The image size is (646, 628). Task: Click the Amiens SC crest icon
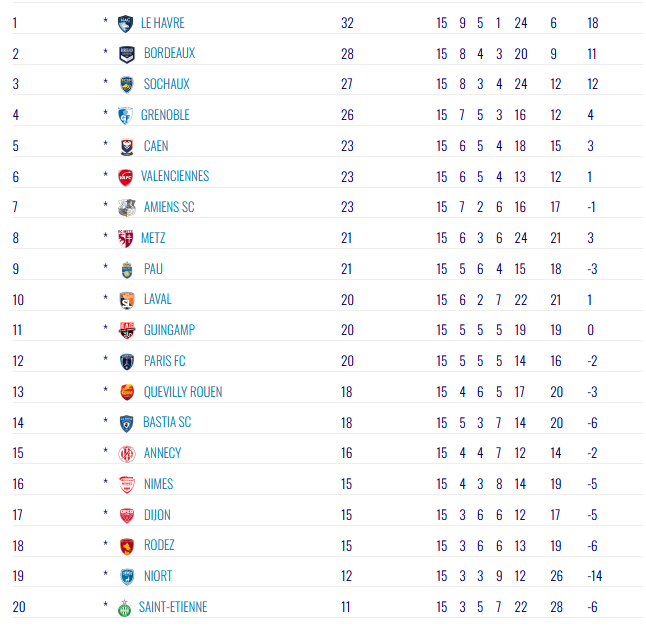[x=126, y=207]
